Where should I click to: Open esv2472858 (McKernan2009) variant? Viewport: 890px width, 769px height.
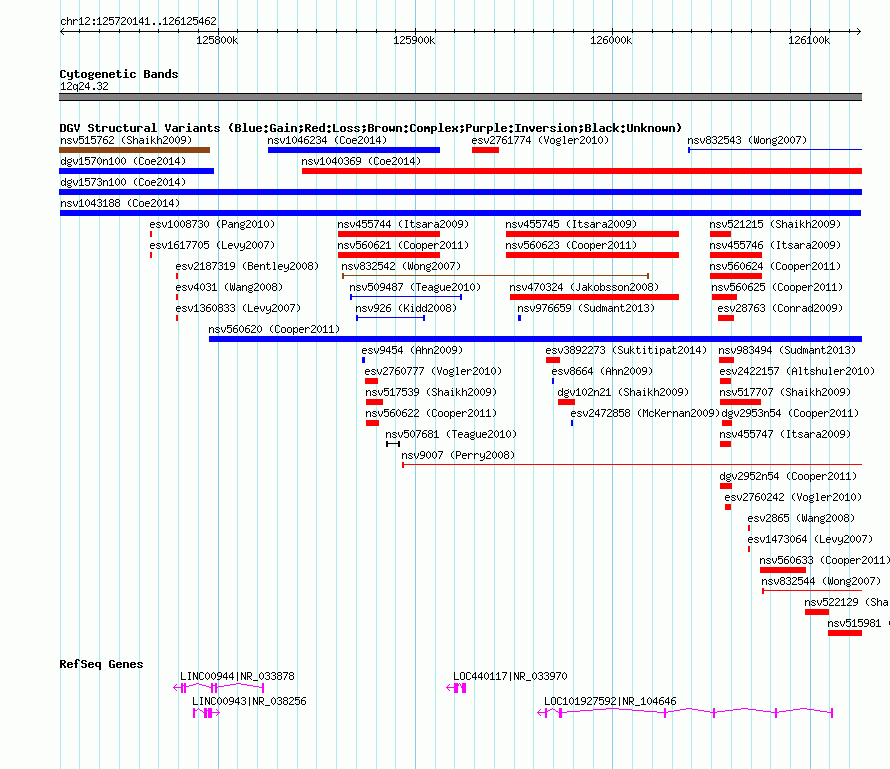[x=645, y=413]
